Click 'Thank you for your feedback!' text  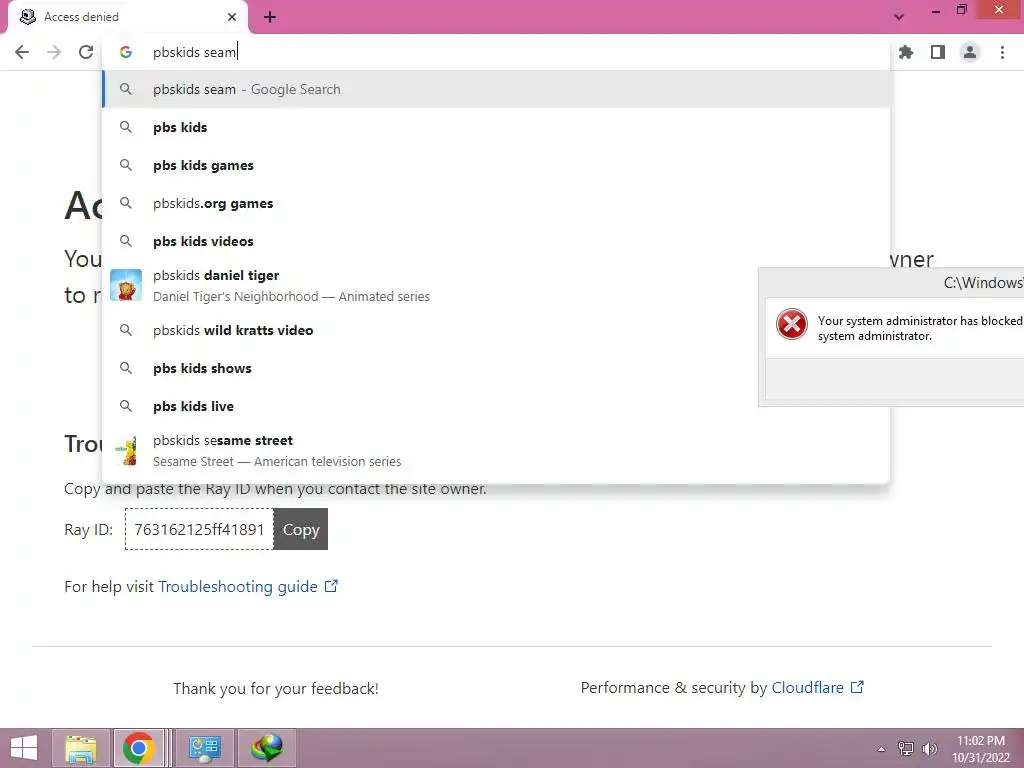click(276, 688)
